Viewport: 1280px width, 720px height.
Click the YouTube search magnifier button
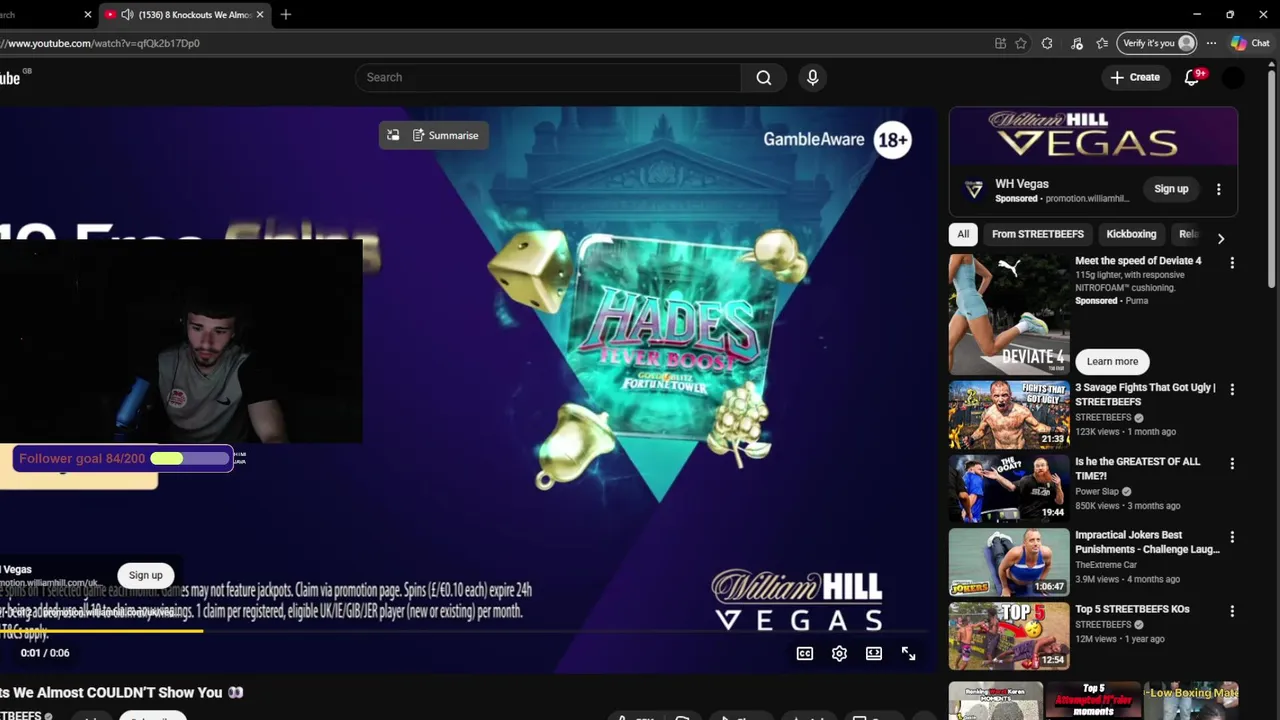coord(763,77)
